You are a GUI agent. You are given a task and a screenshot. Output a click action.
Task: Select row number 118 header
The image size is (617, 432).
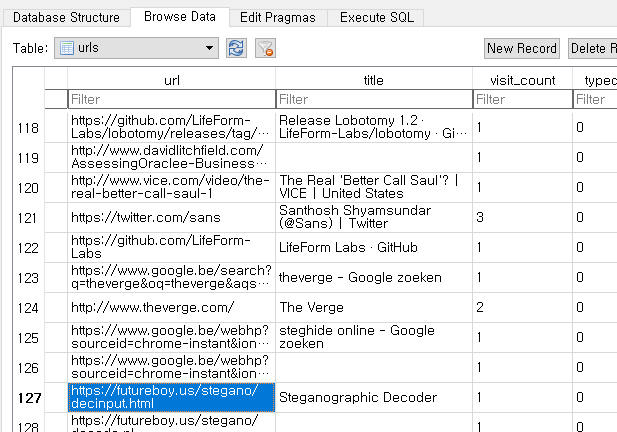coord(28,128)
